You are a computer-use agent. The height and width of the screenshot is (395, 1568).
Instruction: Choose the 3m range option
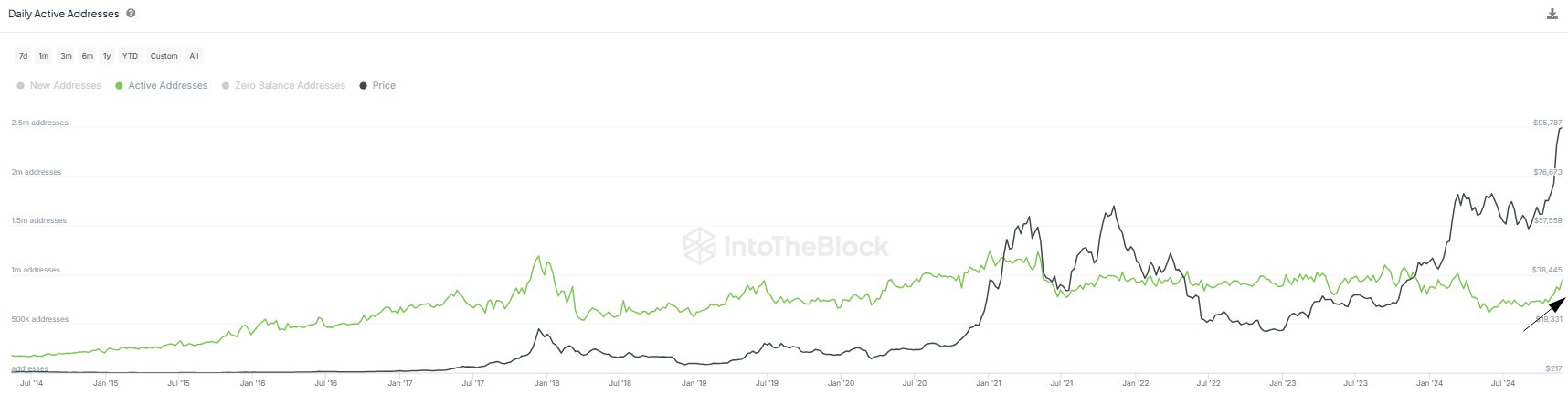pos(66,56)
